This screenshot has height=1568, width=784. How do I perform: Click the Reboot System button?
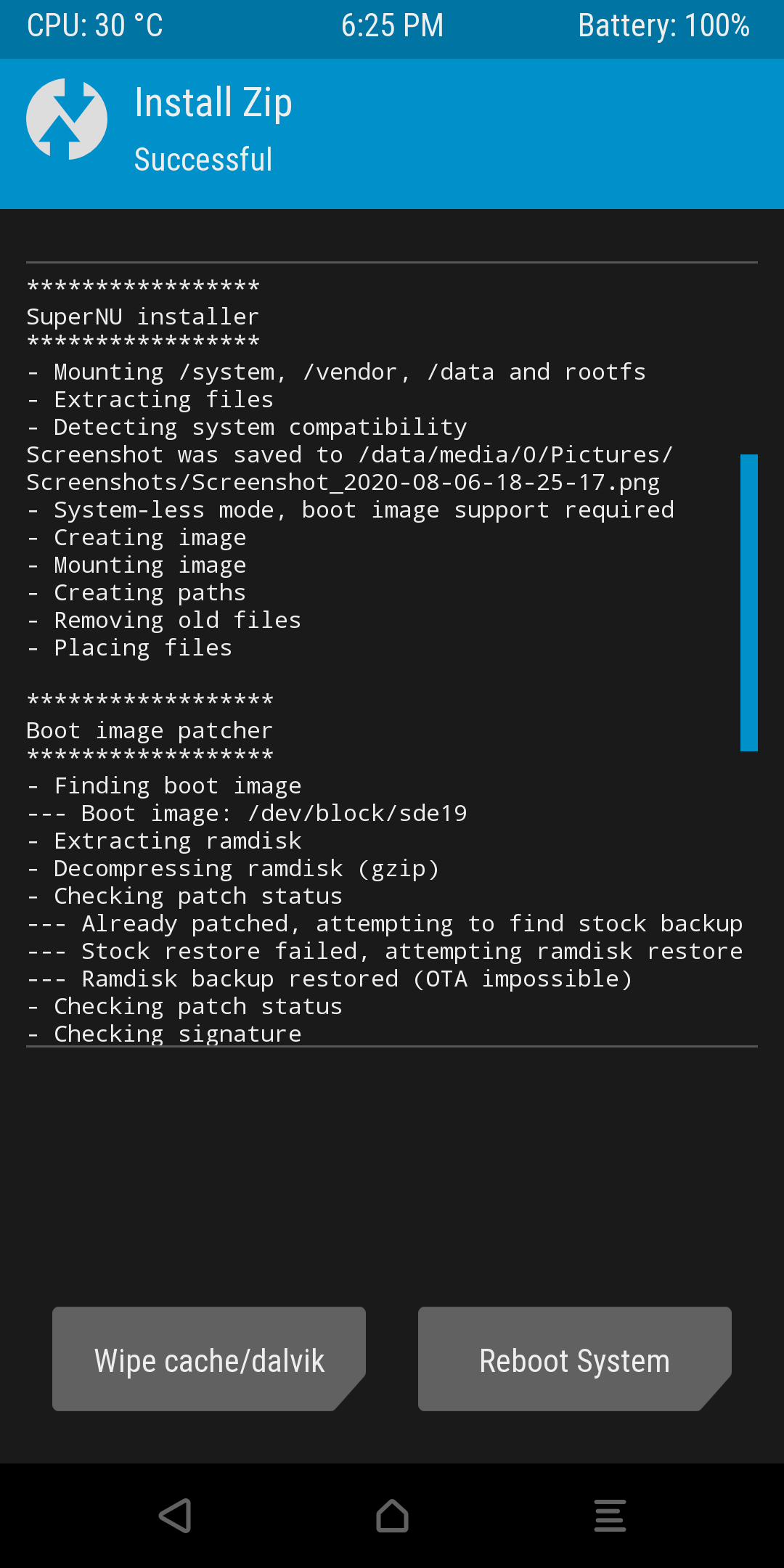pyautogui.click(x=575, y=1359)
